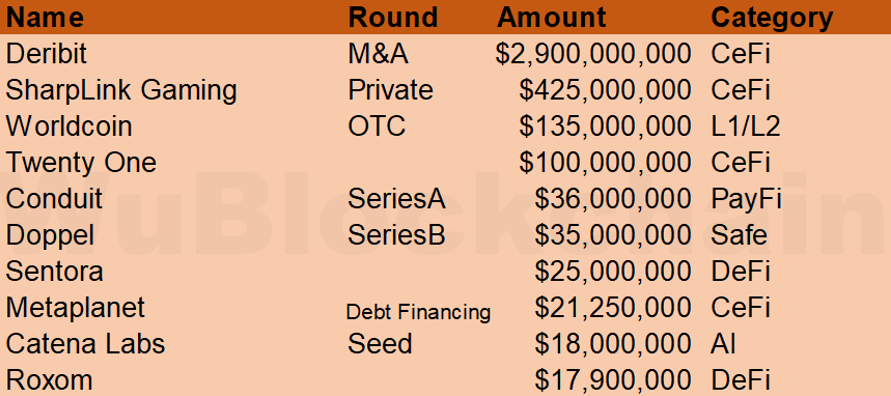The image size is (891, 396).
Task: Select the $2,900,000,000 amount cell
Action: coord(593,55)
